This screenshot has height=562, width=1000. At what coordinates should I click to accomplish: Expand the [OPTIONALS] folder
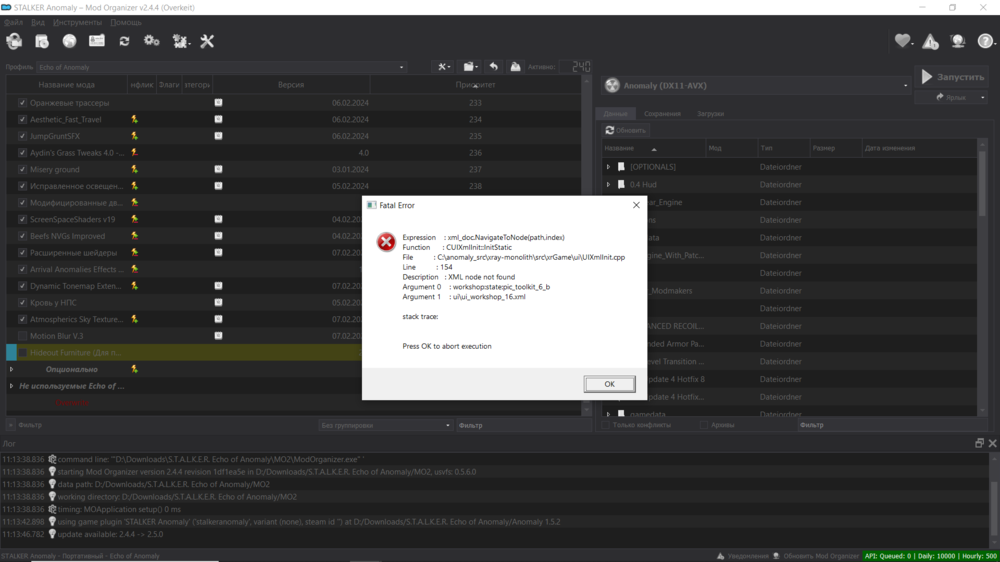(608, 166)
